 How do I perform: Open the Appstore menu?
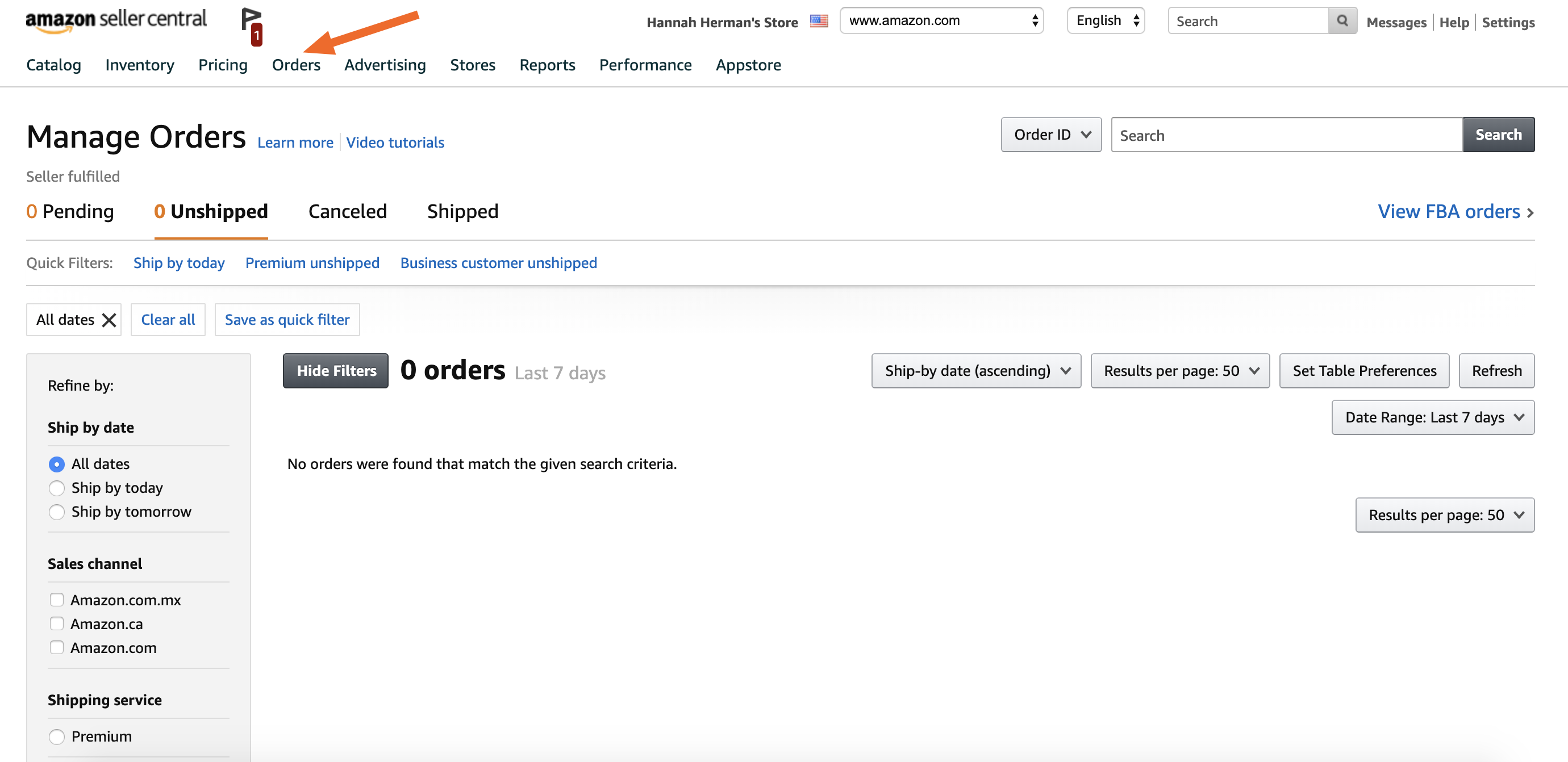pyautogui.click(x=748, y=65)
